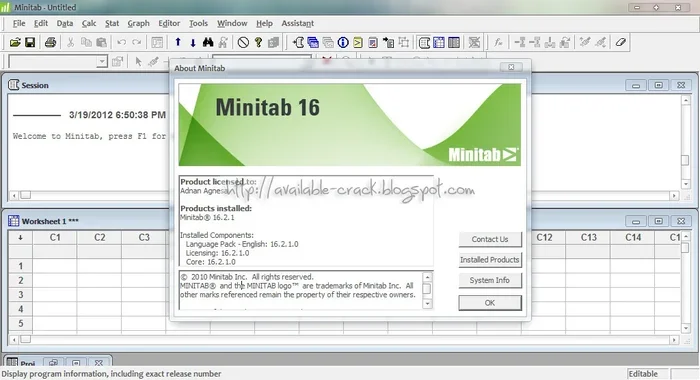Click OK in the About Minitab dialog
Image resolution: width=700 pixels, height=380 pixels.
(490, 303)
